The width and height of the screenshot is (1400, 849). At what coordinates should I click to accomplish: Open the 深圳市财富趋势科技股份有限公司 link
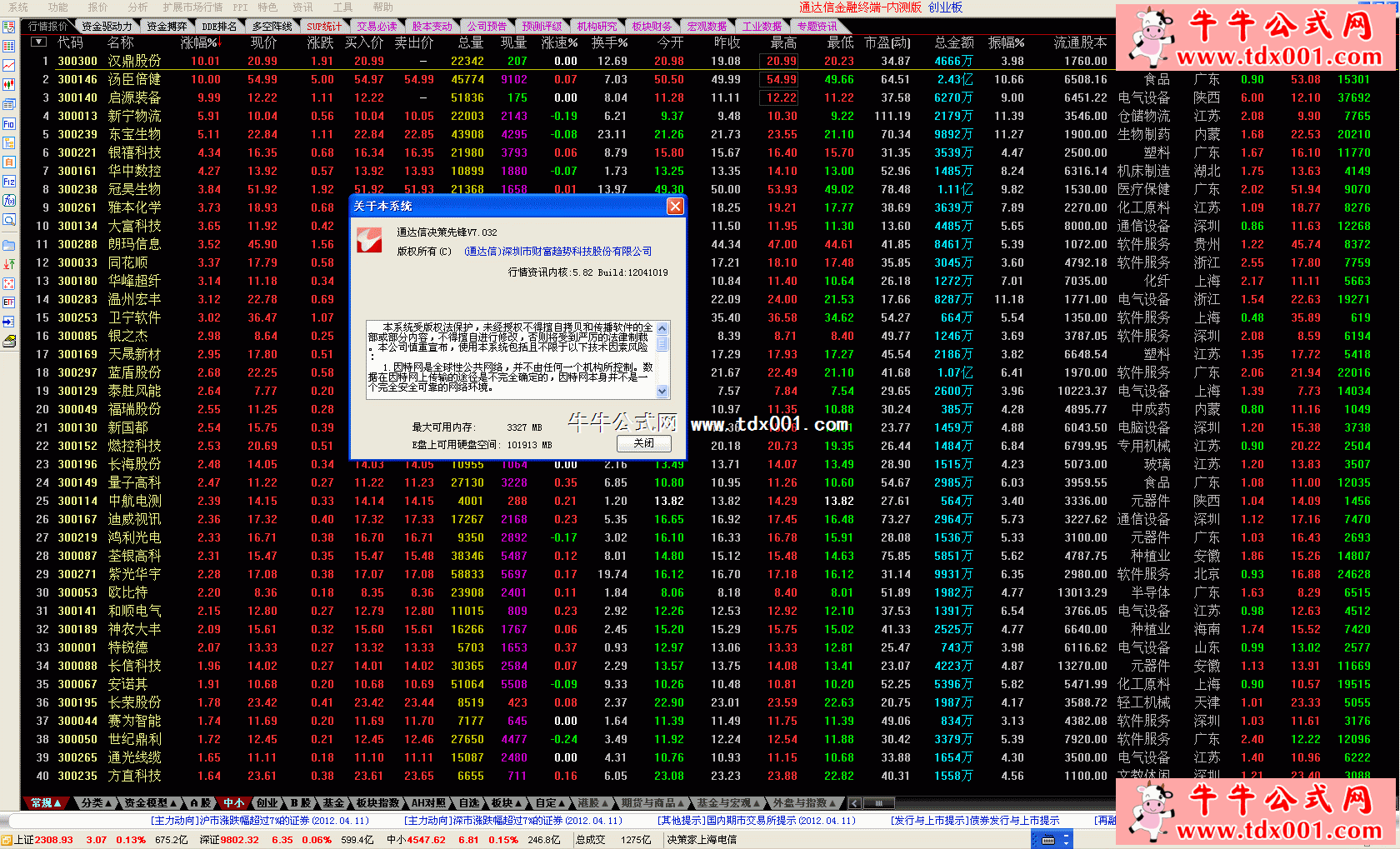pos(558,252)
